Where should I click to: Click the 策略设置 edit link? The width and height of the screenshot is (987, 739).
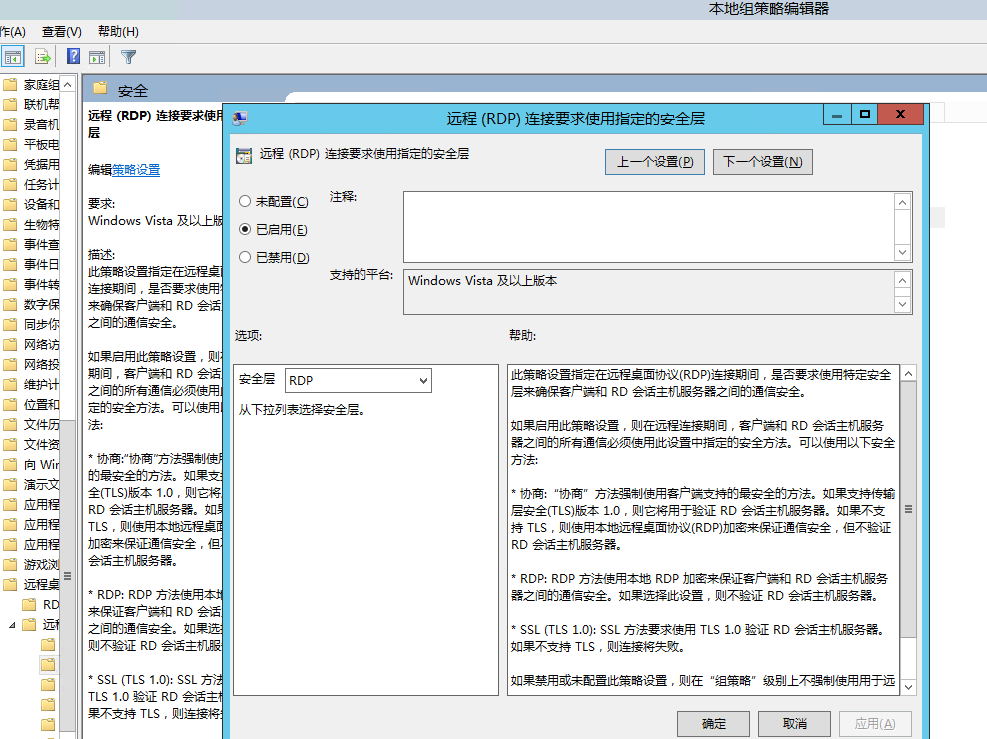(x=136, y=170)
